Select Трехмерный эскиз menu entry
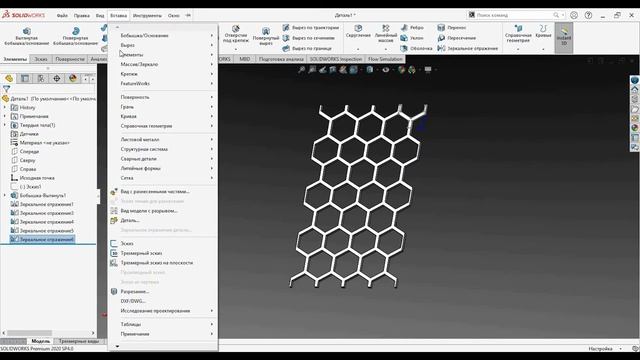This screenshot has height=360, width=640. [163, 253]
